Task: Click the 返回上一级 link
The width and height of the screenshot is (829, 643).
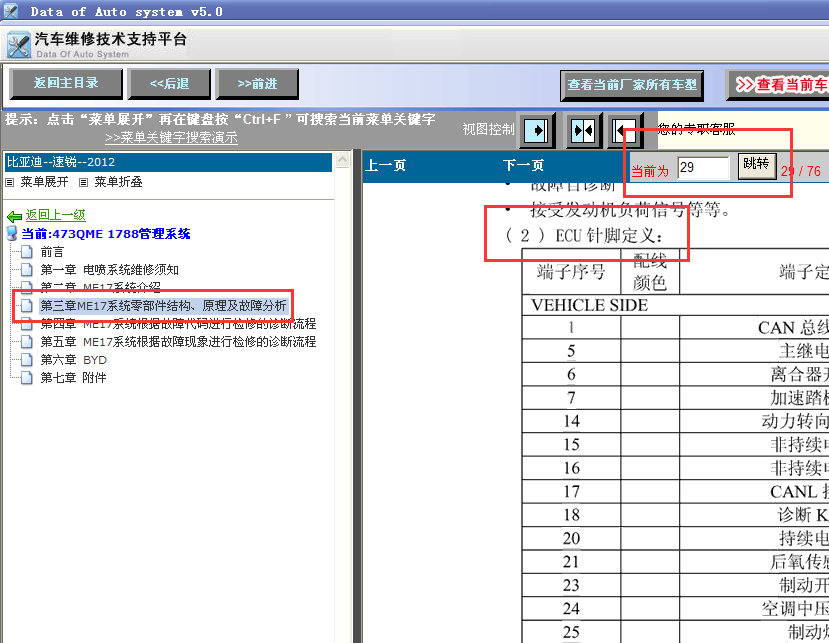Action: (x=56, y=215)
